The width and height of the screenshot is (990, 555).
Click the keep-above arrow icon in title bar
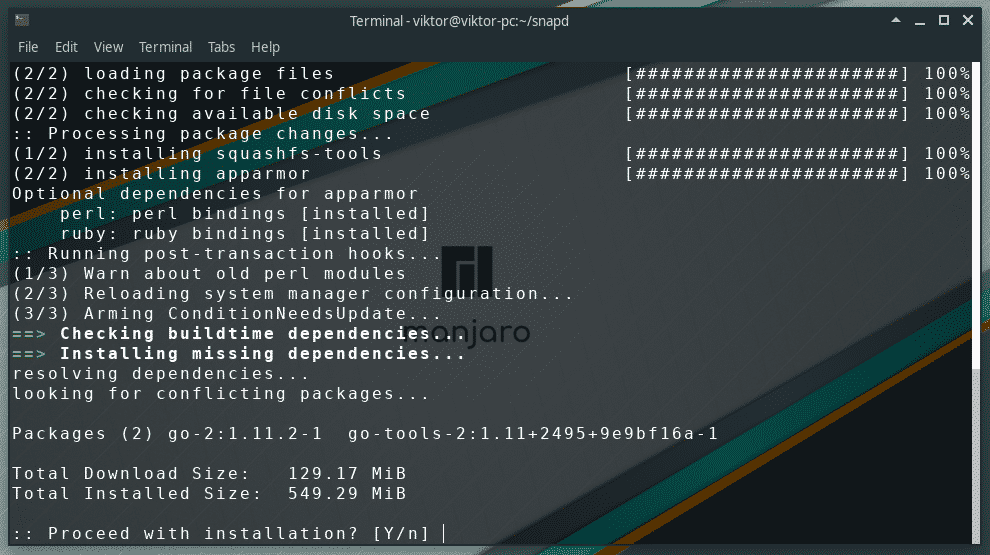[x=896, y=21]
